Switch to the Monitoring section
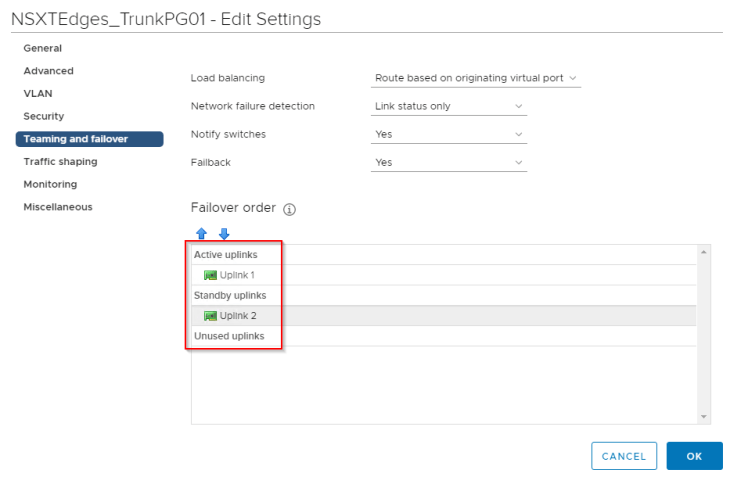730x477 pixels. 50,184
